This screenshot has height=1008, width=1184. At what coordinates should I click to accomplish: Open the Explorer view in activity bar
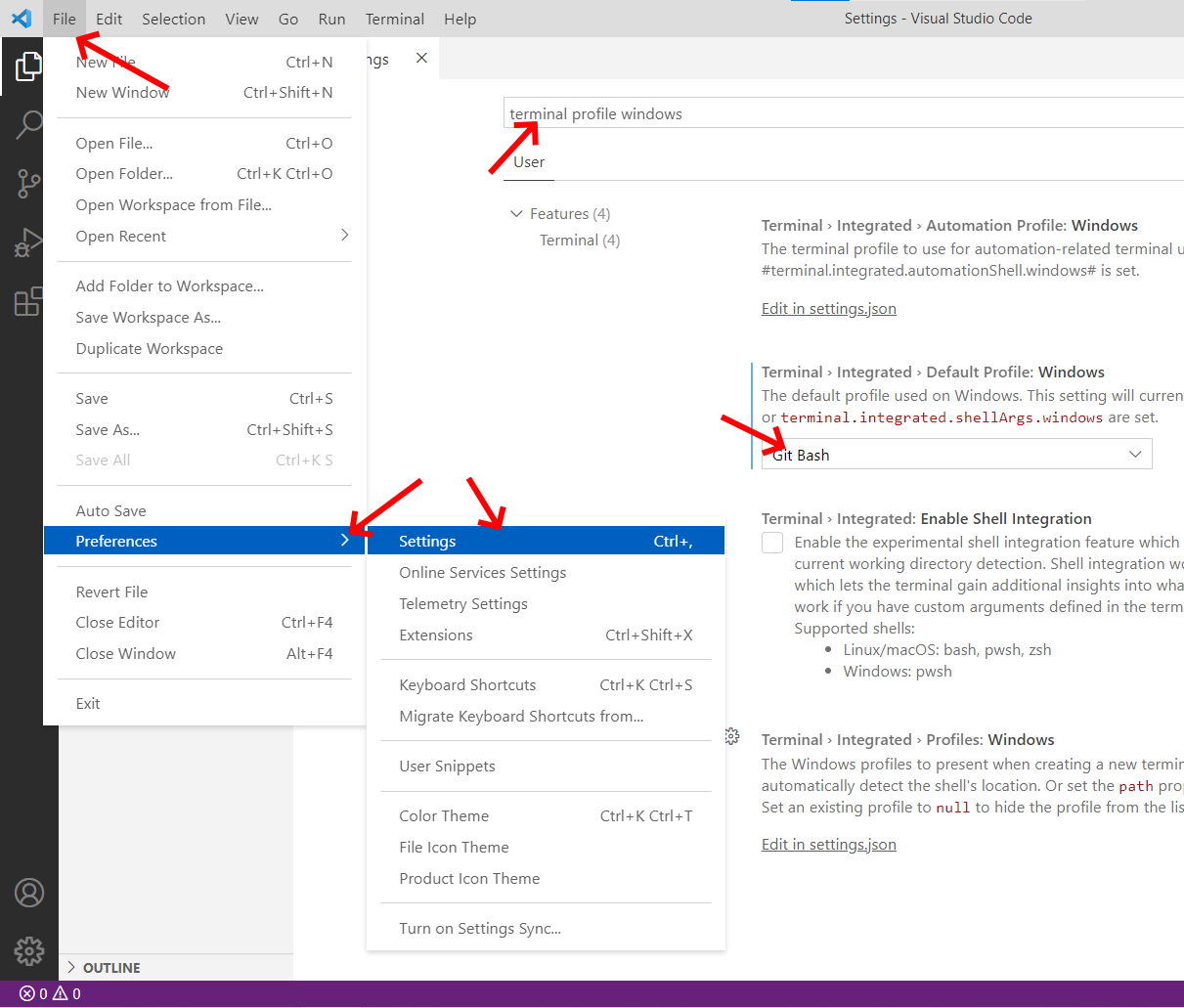[x=28, y=66]
